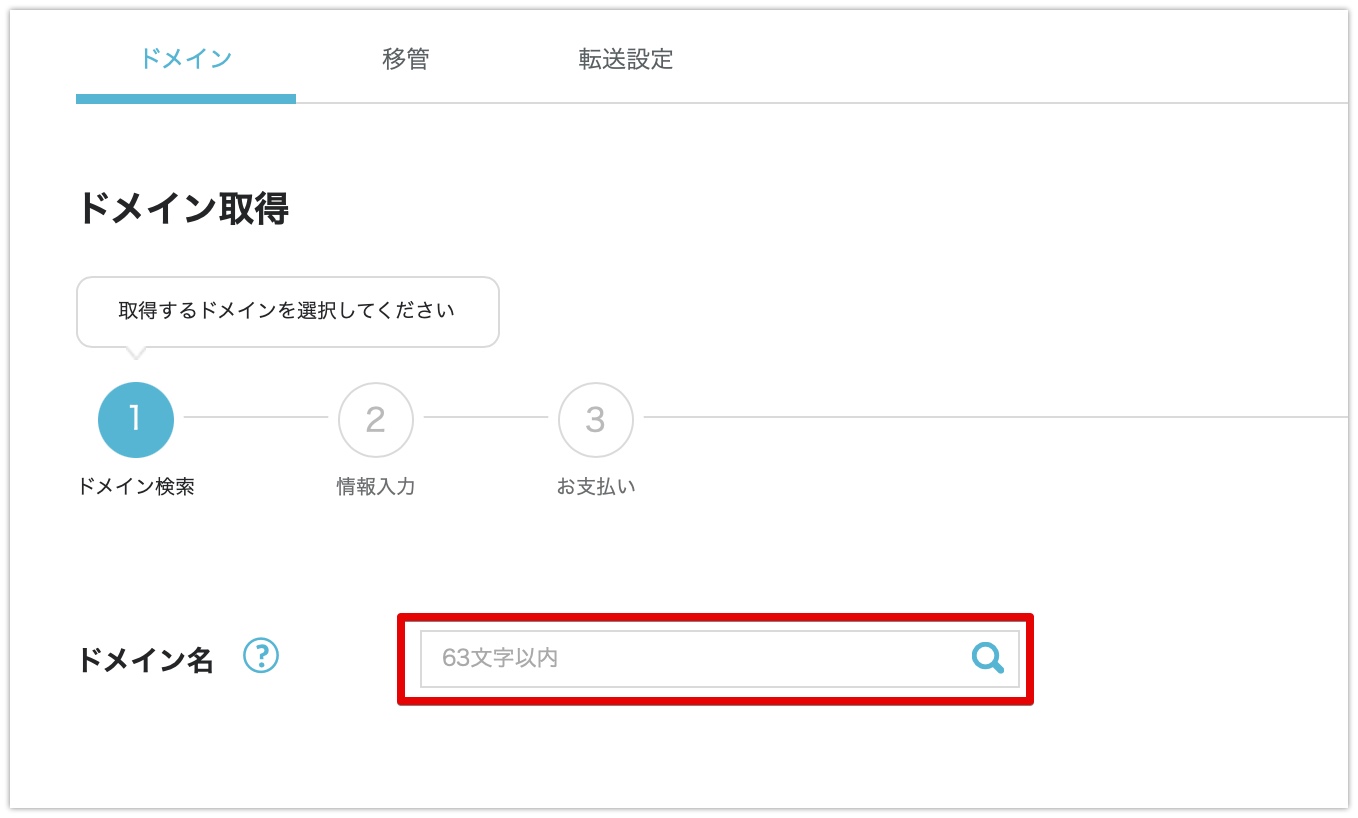Screen dimensions: 1358x818
Task: Click the ドメイン取得 page heading
Action: point(183,209)
